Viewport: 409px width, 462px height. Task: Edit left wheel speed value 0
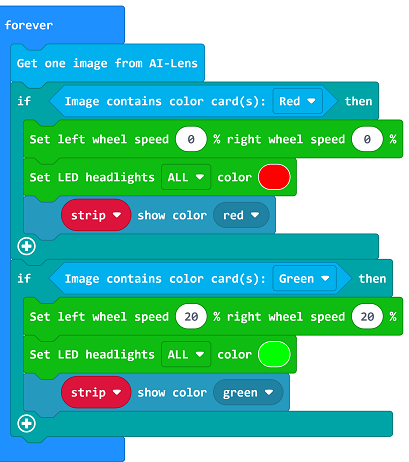(x=191, y=139)
